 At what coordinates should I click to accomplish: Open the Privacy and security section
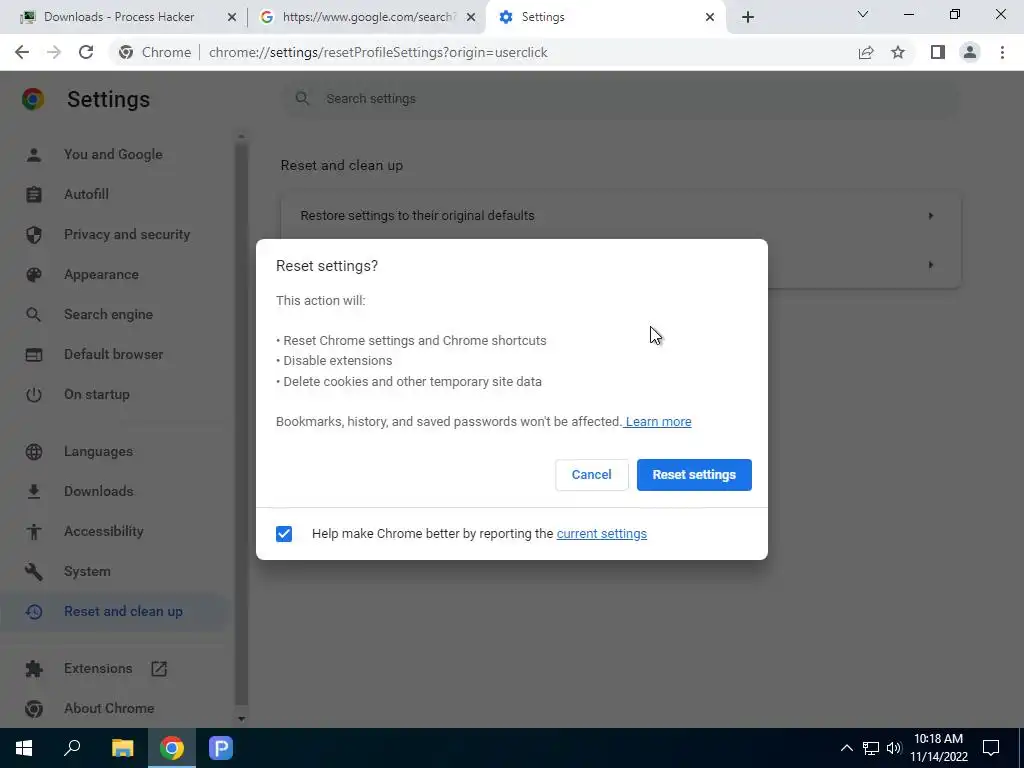pos(127,234)
